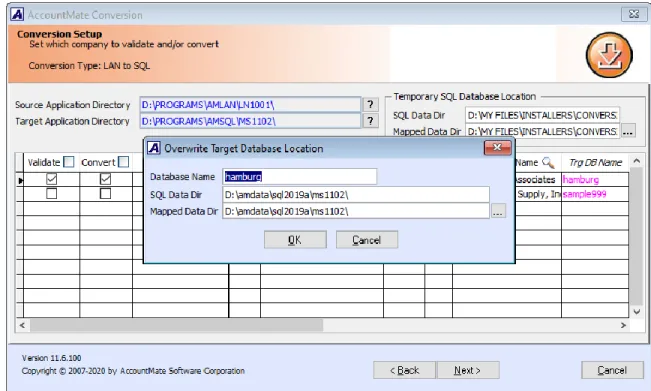Close the AccountMate Conversion window
Viewport: 651px width, 391px height.
[634, 15]
